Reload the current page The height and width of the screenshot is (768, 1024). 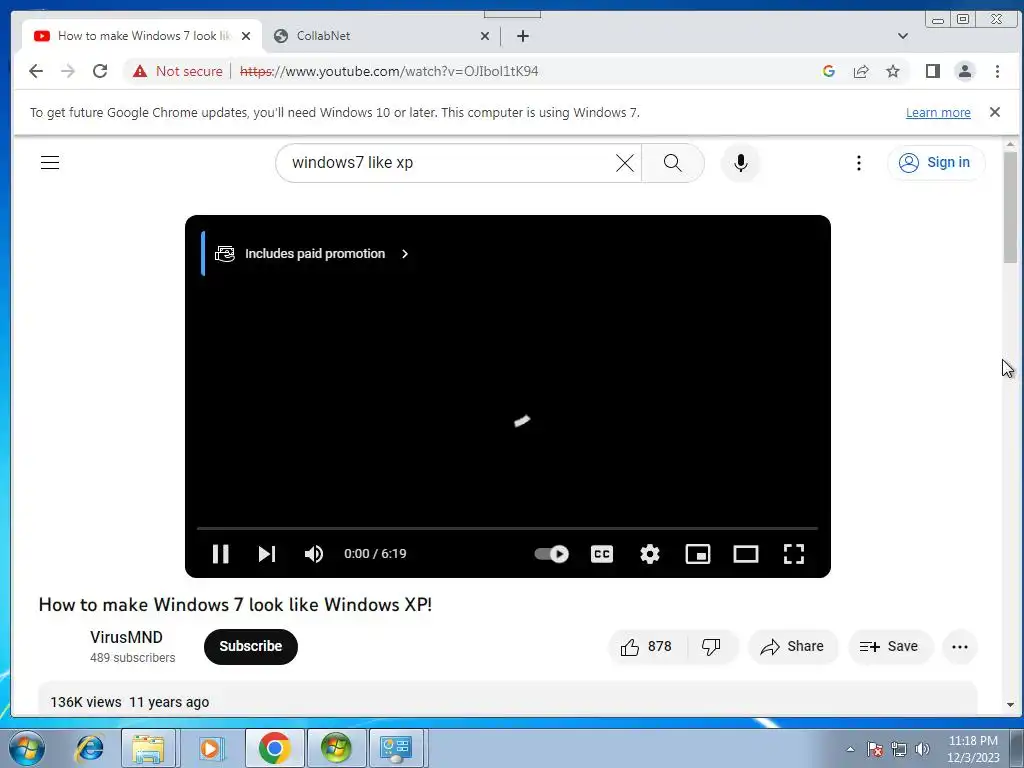[x=100, y=71]
